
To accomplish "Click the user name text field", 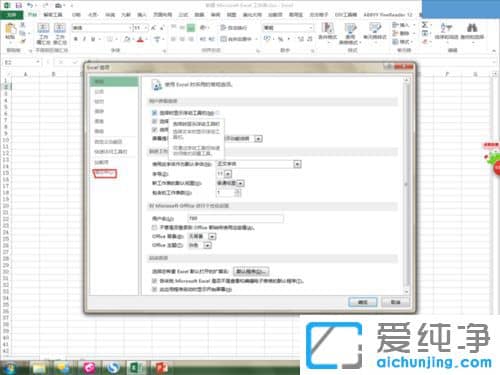I will (x=235, y=219).
